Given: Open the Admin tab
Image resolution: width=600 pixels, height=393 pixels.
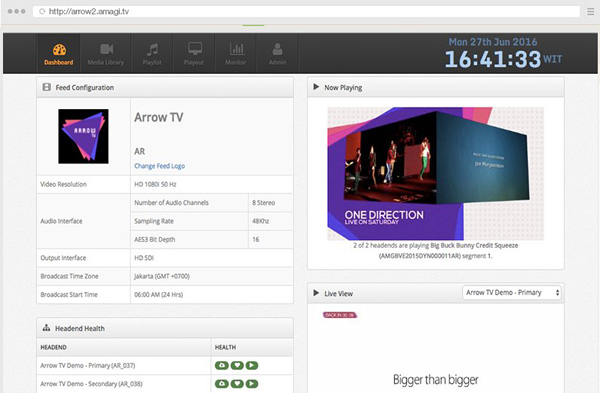Looking at the screenshot, I should click(277, 54).
